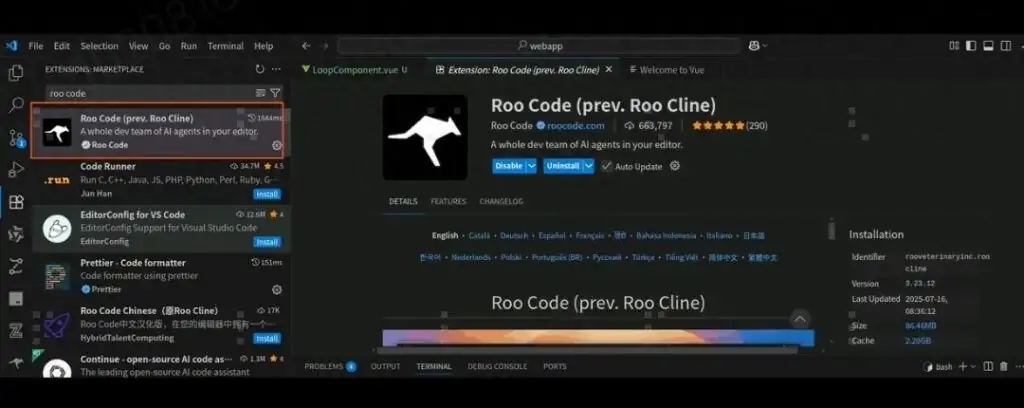
Task: Install the Code Runner extension
Action: (x=267, y=194)
